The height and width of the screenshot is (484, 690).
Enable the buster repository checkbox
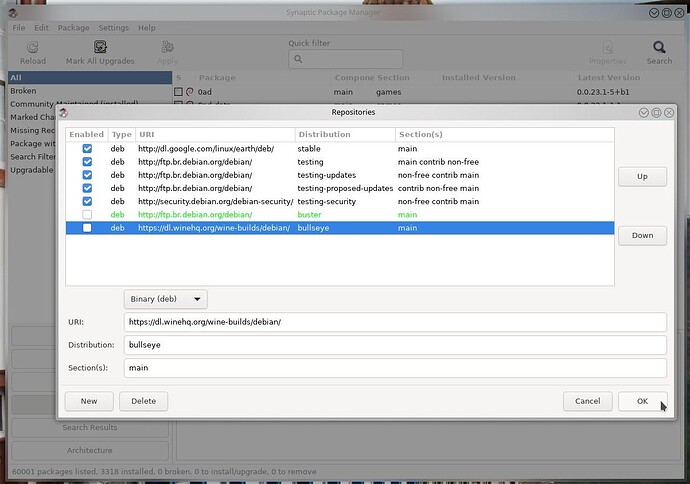point(87,215)
